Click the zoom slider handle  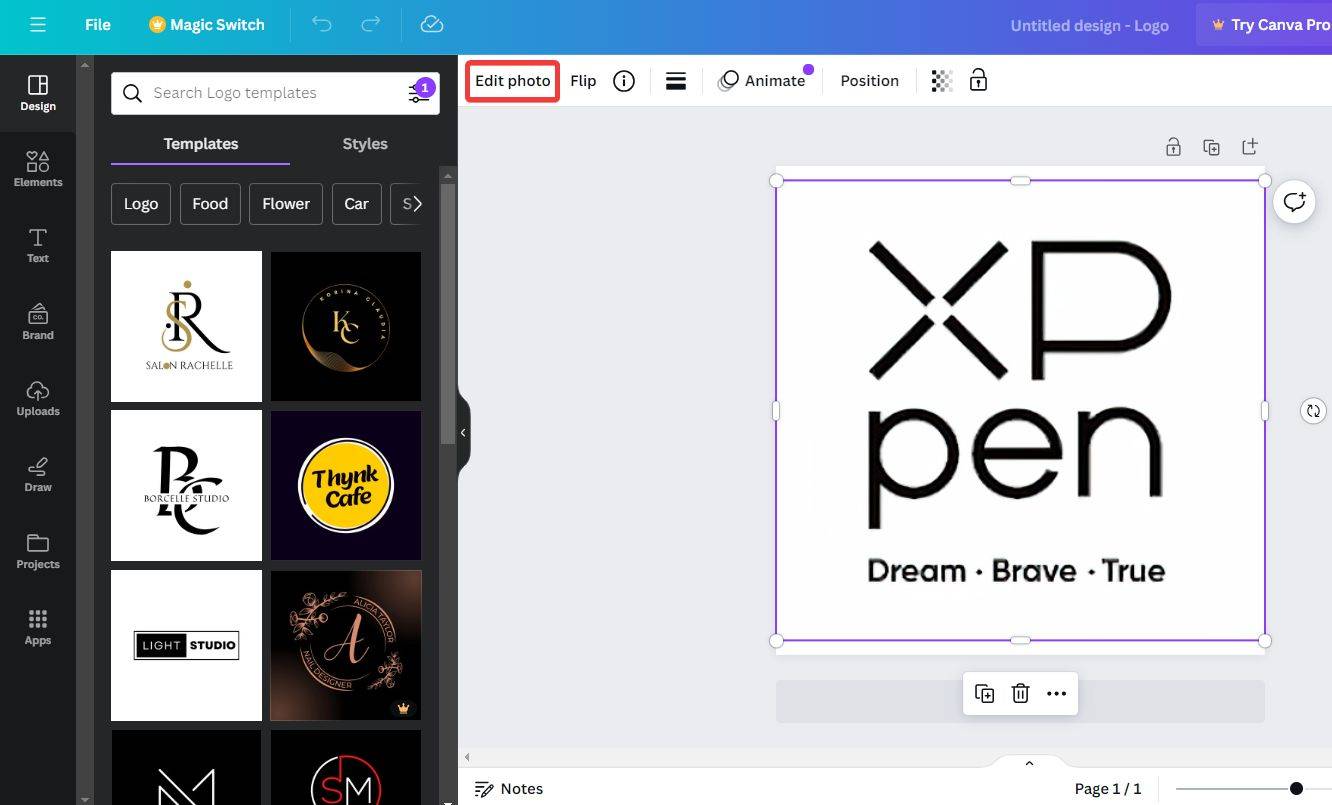point(1296,789)
